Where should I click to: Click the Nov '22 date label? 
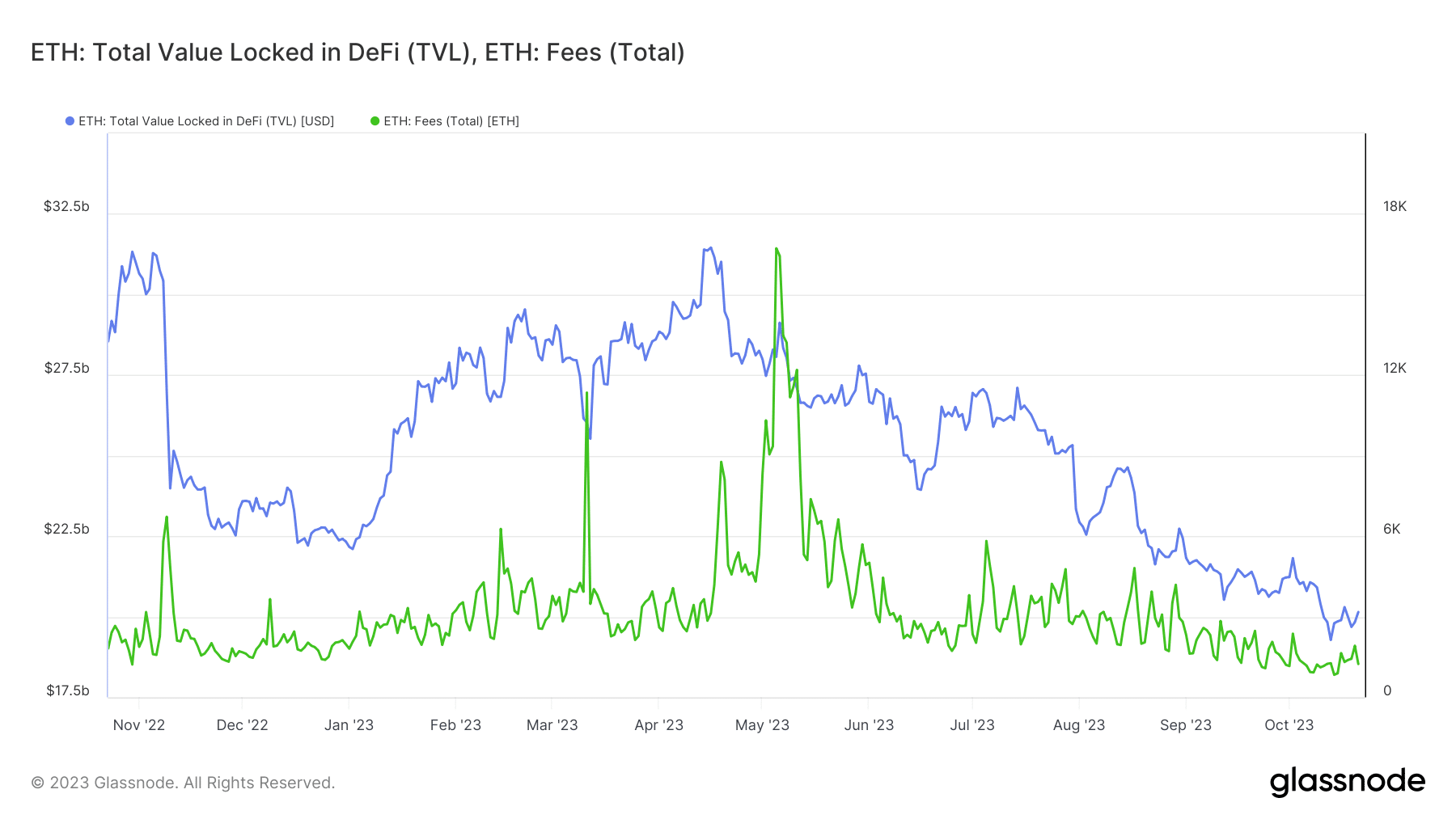pyautogui.click(x=139, y=725)
